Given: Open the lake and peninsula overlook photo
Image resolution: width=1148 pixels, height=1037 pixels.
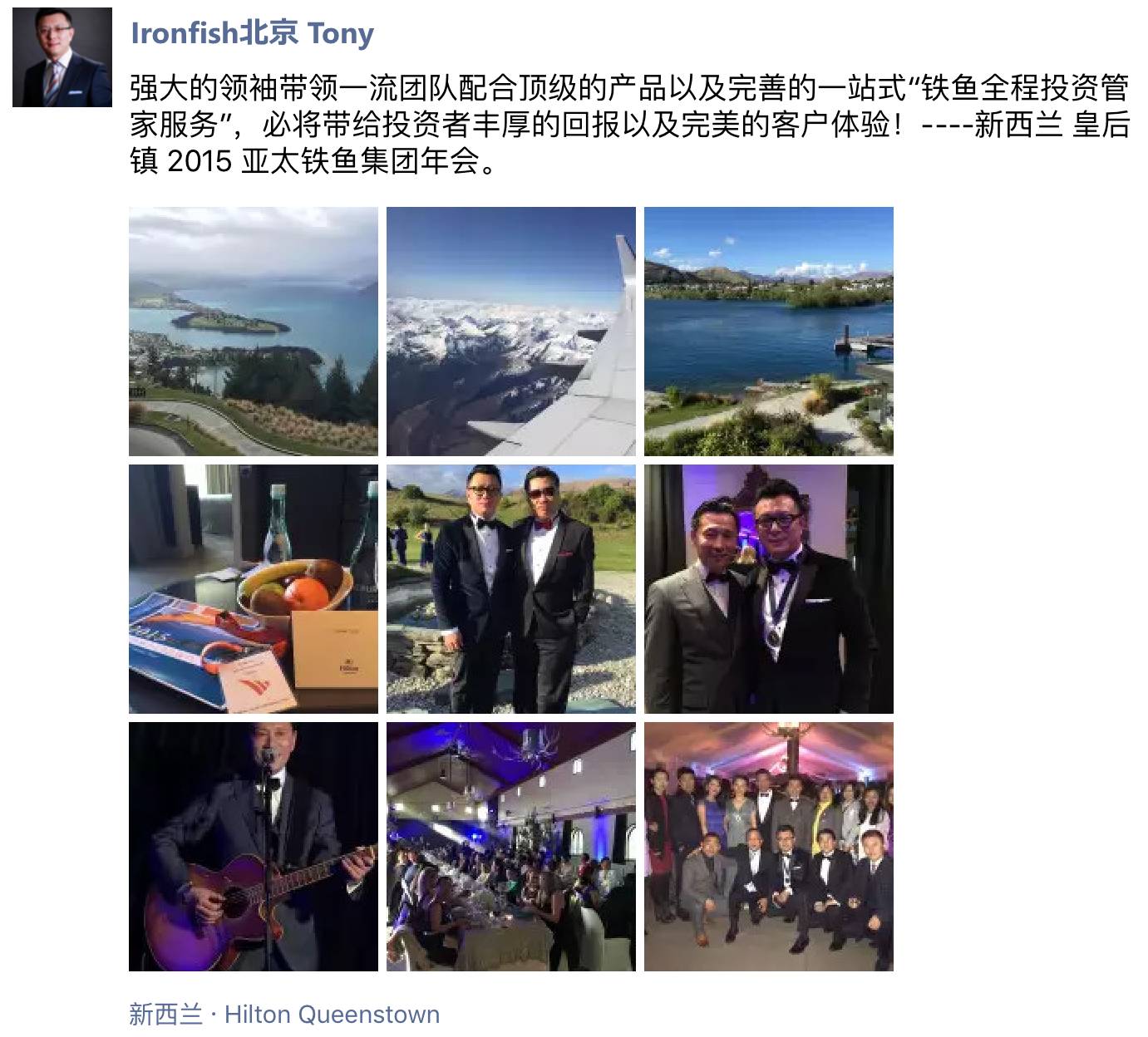Looking at the screenshot, I should click(254, 332).
